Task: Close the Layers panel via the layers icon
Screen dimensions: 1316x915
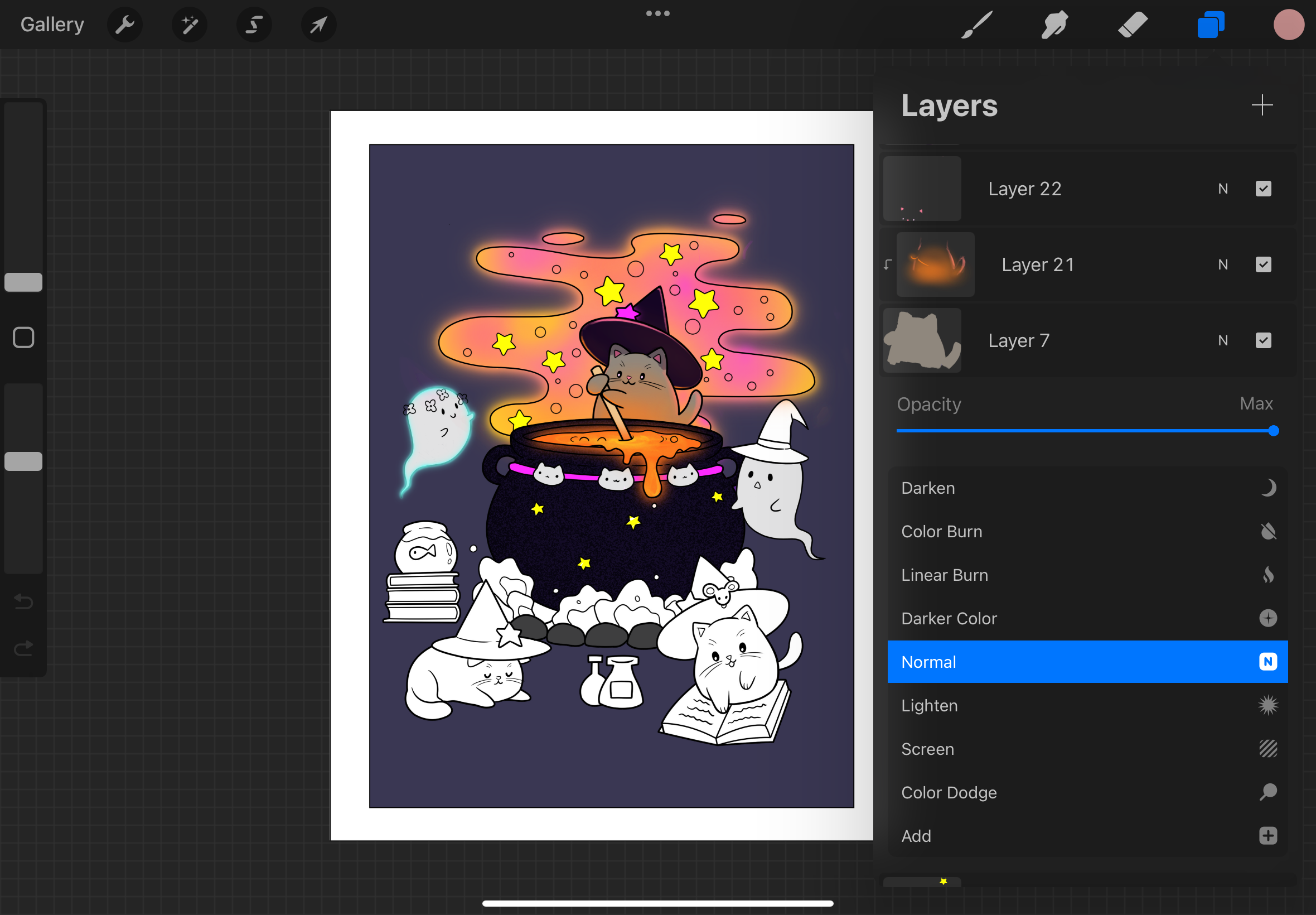Action: point(1210,25)
